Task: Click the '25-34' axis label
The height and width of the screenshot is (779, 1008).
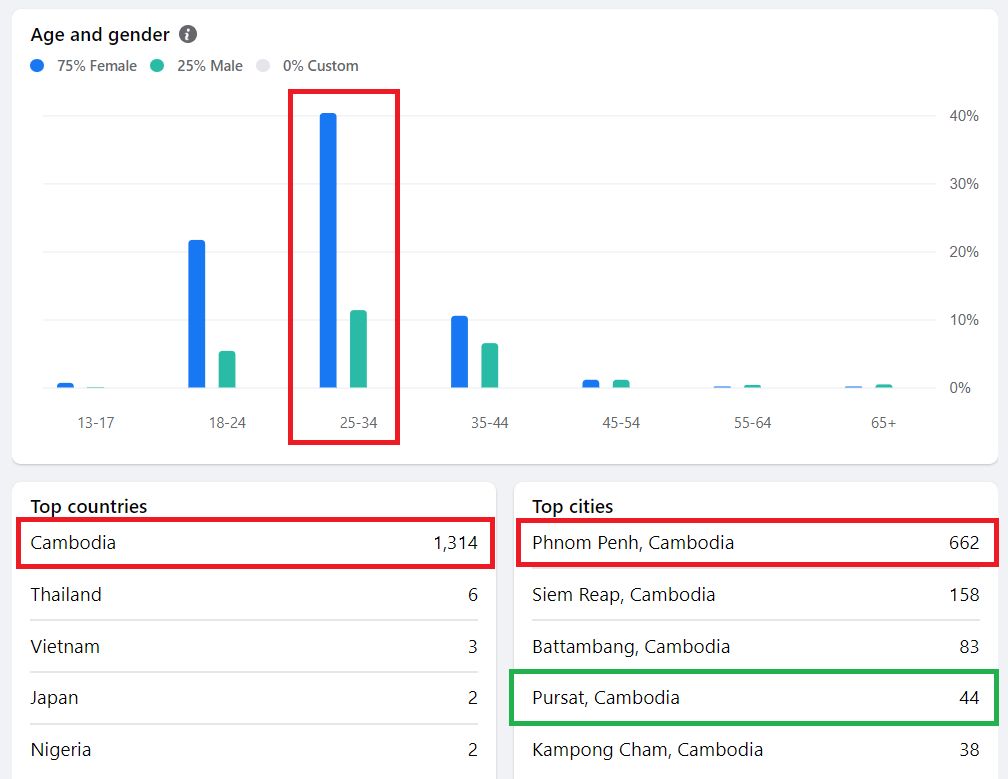Action: 359,423
